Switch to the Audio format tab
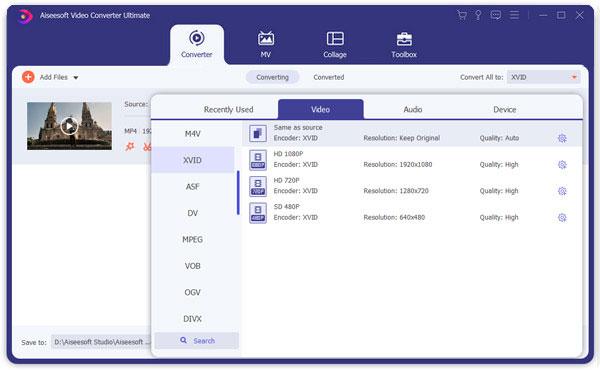600x370 pixels. click(412, 109)
